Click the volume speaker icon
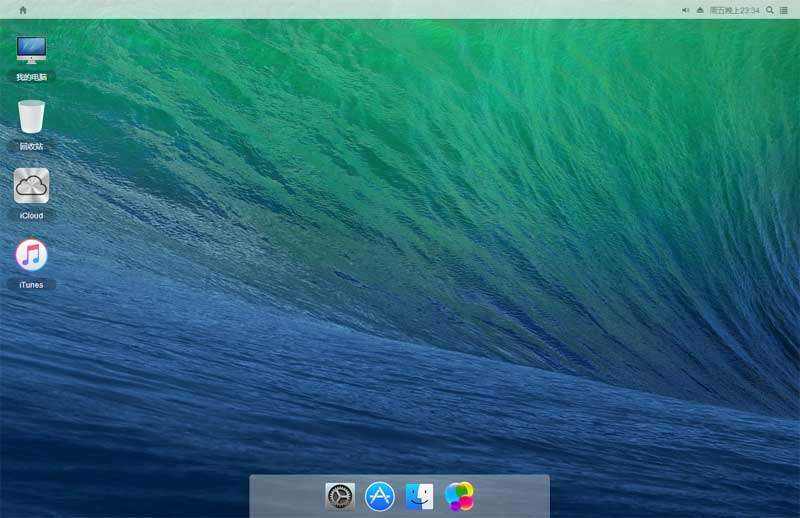The width and height of the screenshot is (800, 518). tap(685, 10)
